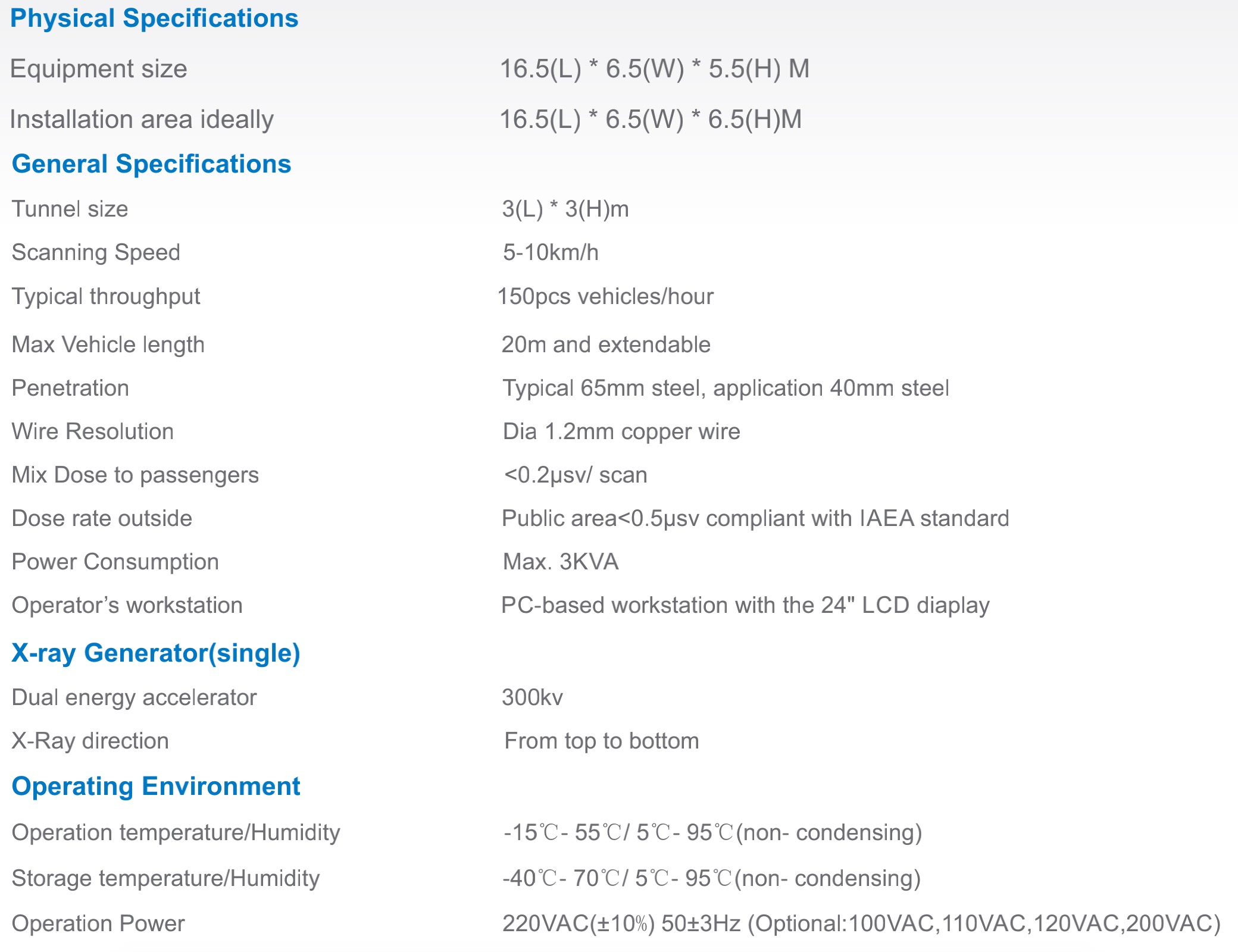Click the Operating Environment heading

click(x=156, y=786)
